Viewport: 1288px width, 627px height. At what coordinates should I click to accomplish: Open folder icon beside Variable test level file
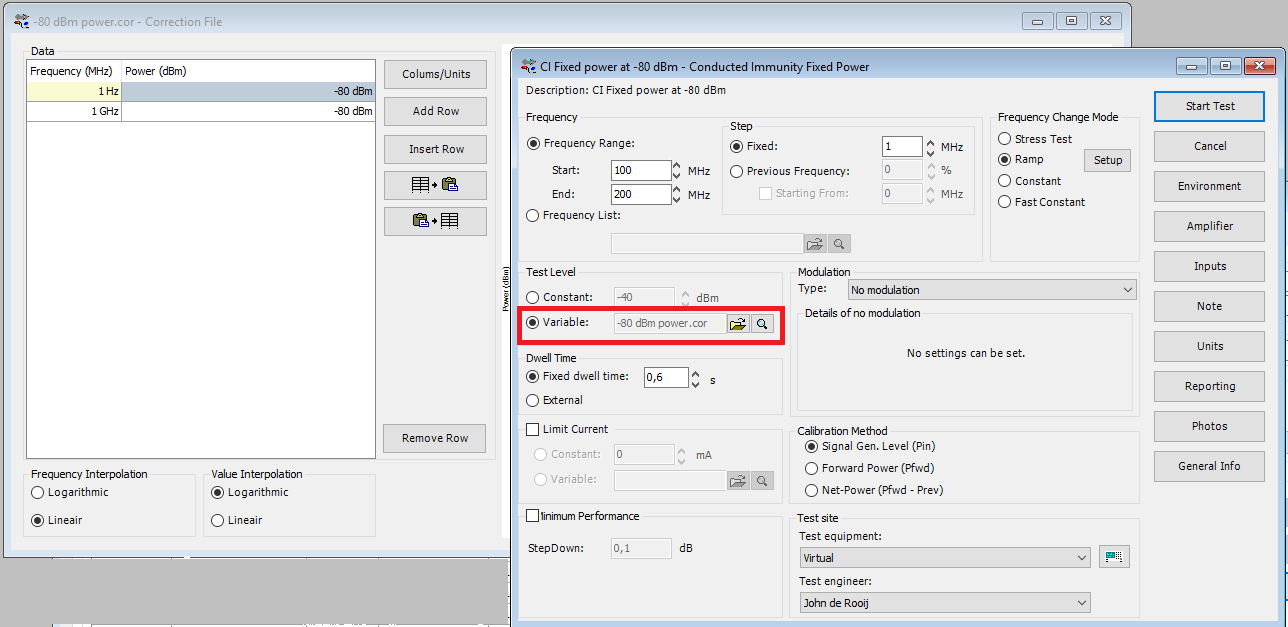tap(738, 324)
